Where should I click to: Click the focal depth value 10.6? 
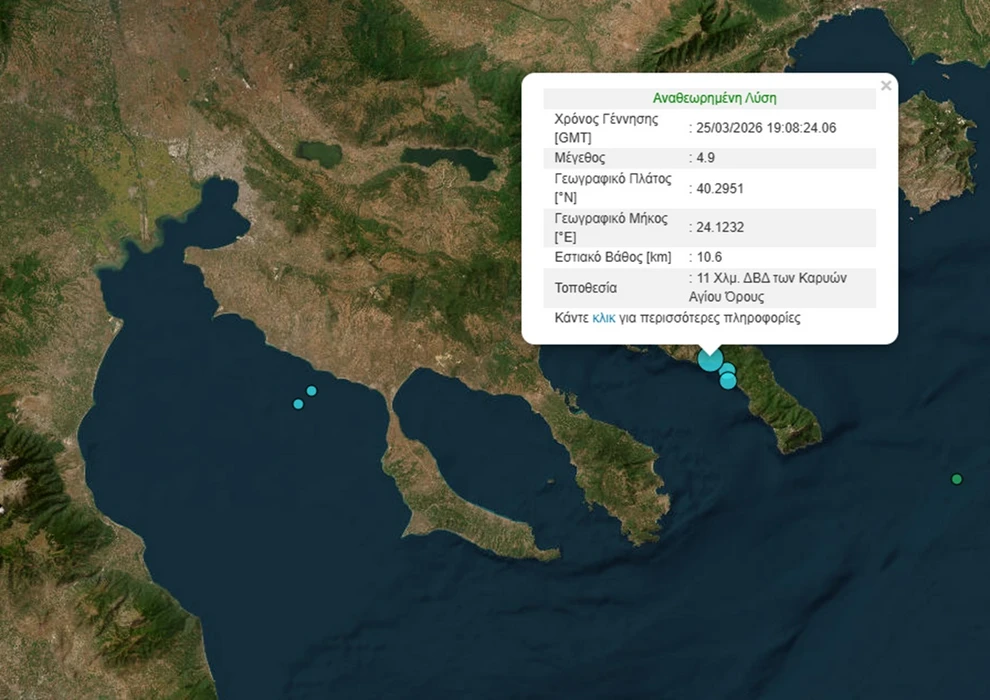pos(709,257)
